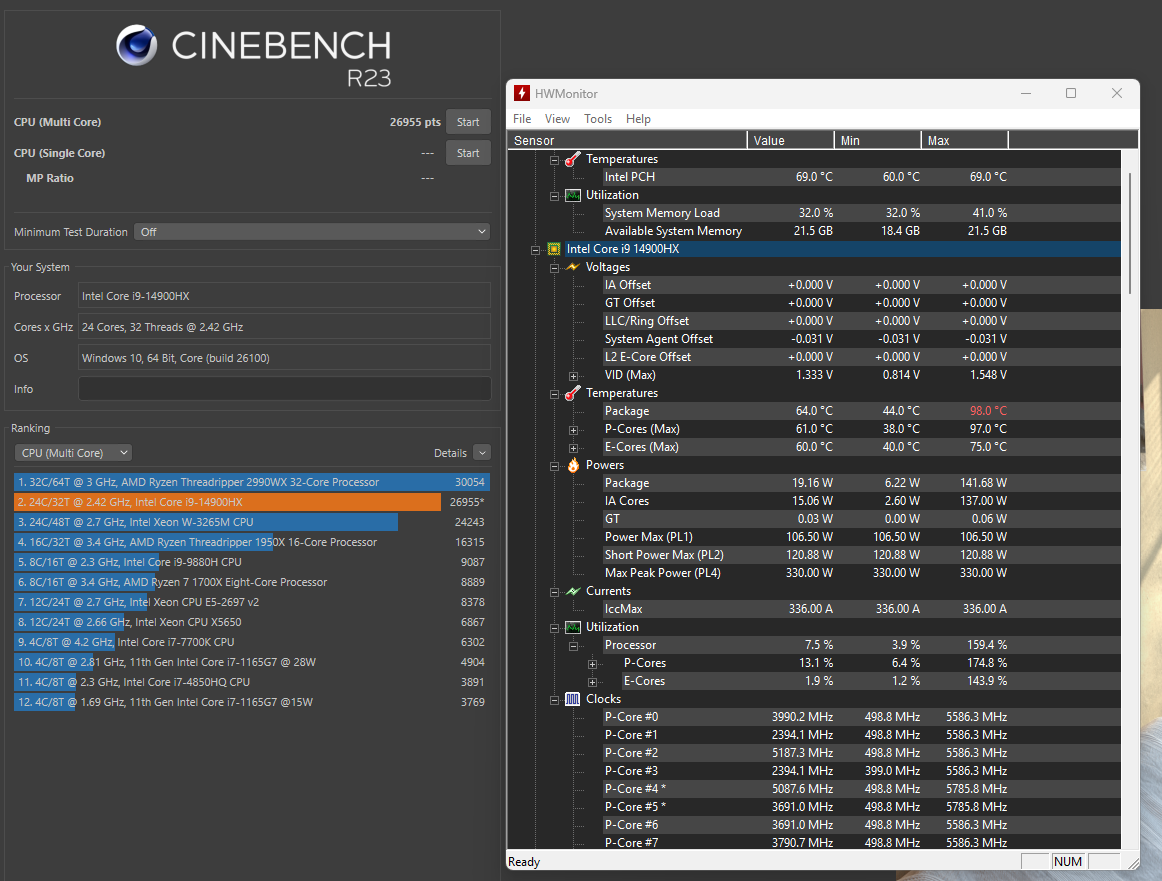Image resolution: width=1162 pixels, height=881 pixels.
Task: Start the CPU (Multi Core) benchmark
Action: pyautogui.click(x=468, y=122)
